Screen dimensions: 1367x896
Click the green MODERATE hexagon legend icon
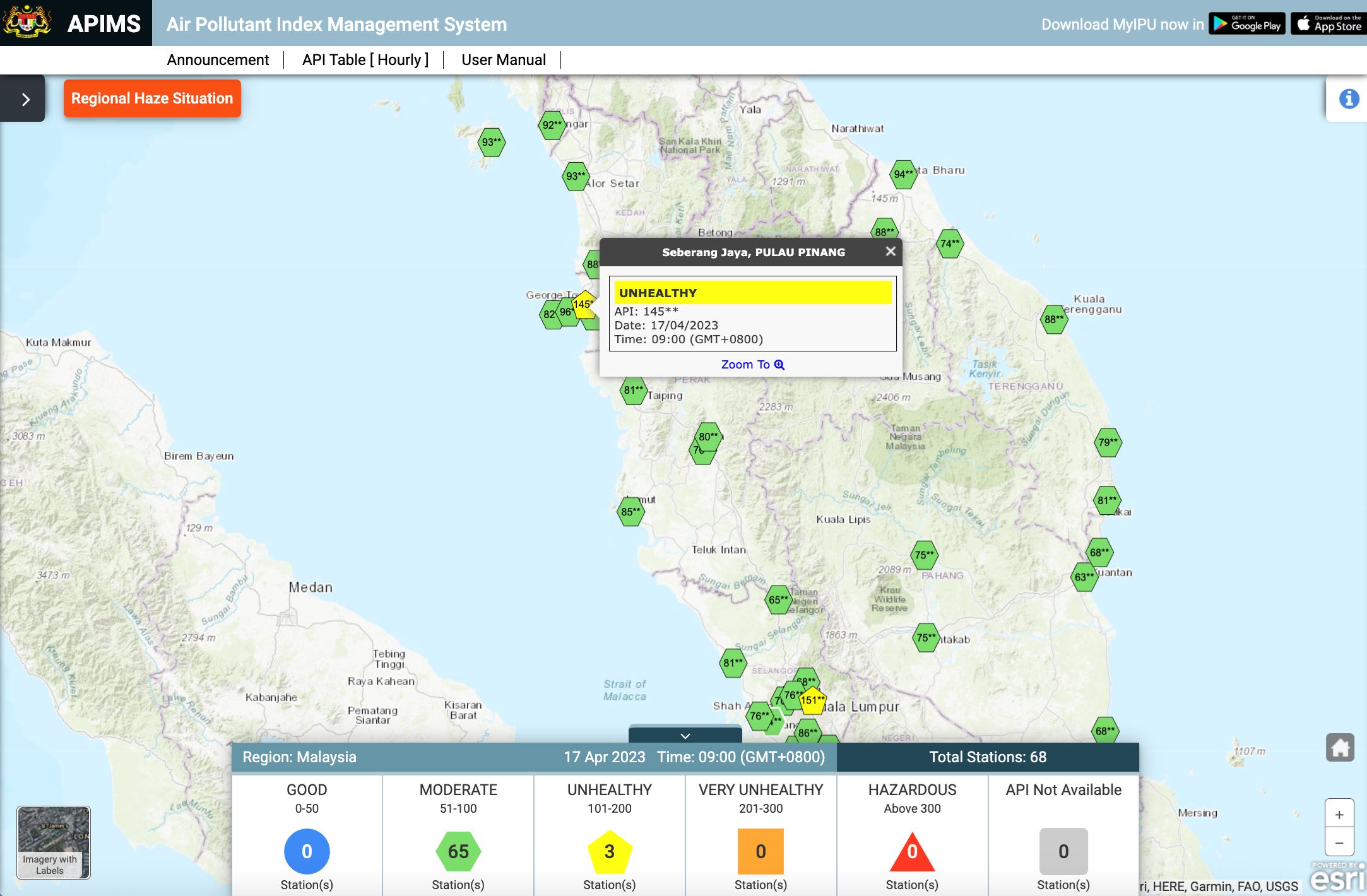(x=458, y=851)
